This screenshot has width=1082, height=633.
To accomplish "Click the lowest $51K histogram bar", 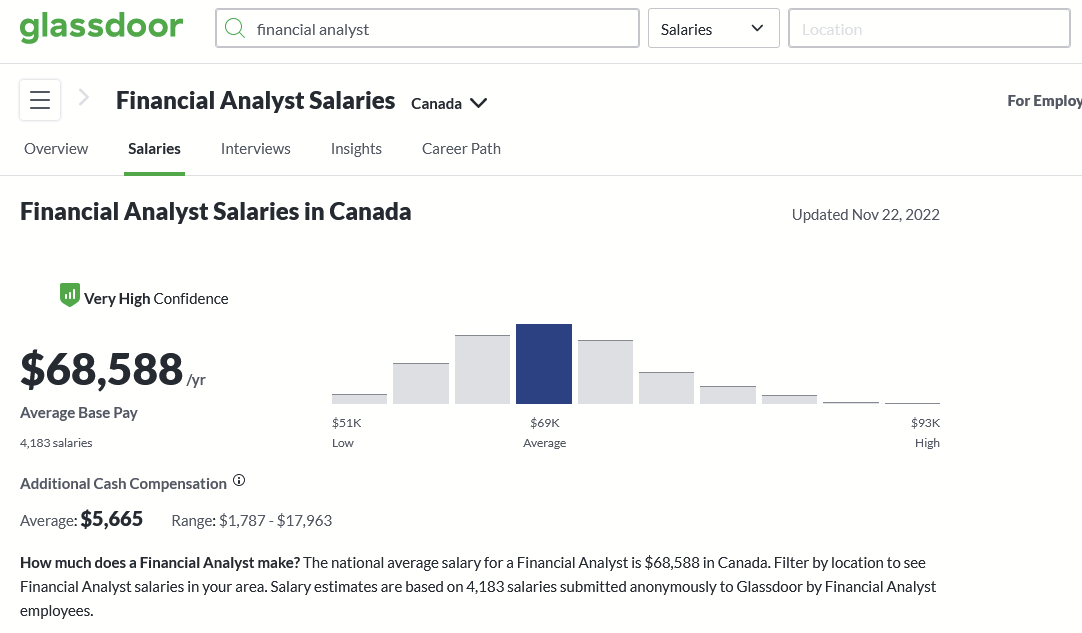I will click(359, 398).
